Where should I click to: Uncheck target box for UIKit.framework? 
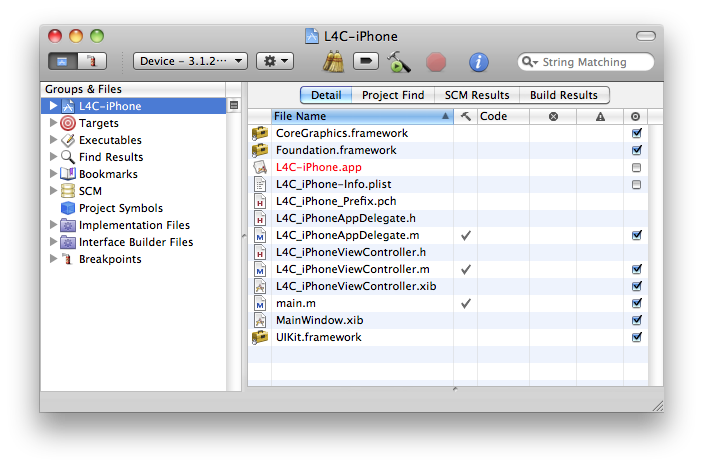click(637, 337)
